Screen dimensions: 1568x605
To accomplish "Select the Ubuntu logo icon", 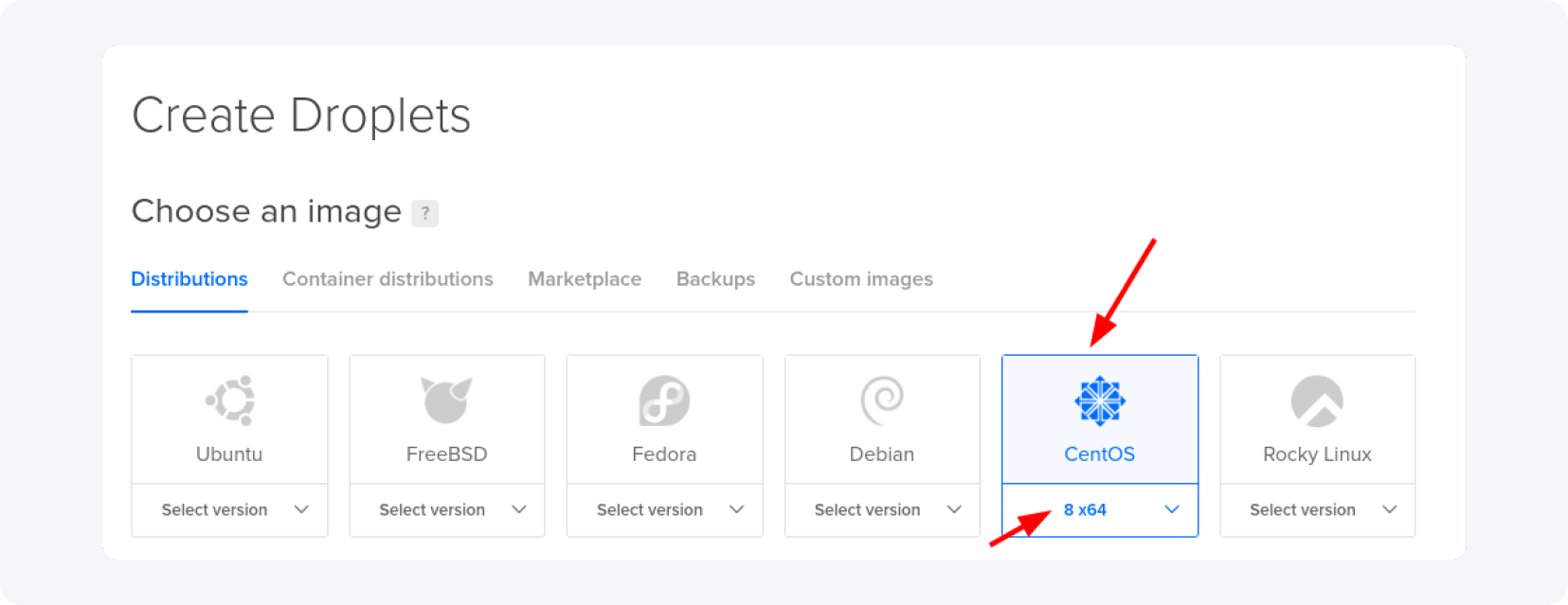I will pyautogui.click(x=230, y=400).
